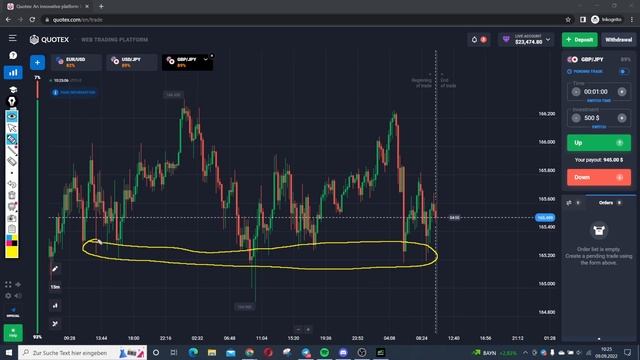
Task: Decrease investment with minus button
Action: (x=576, y=118)
